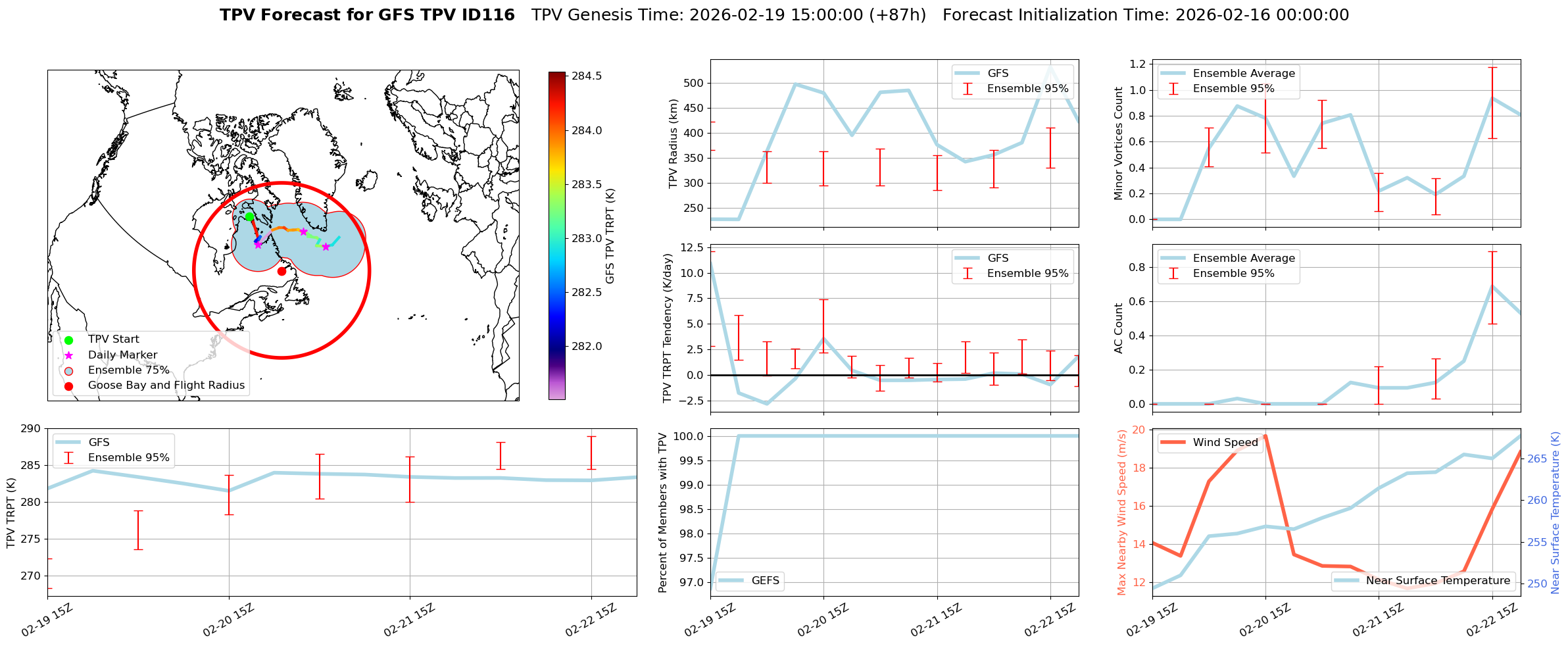The width and height of the screenshot is (1568, 646).
Task: Click Goose Bay and Flight Radius legend marker
Action: coord(68,386)
